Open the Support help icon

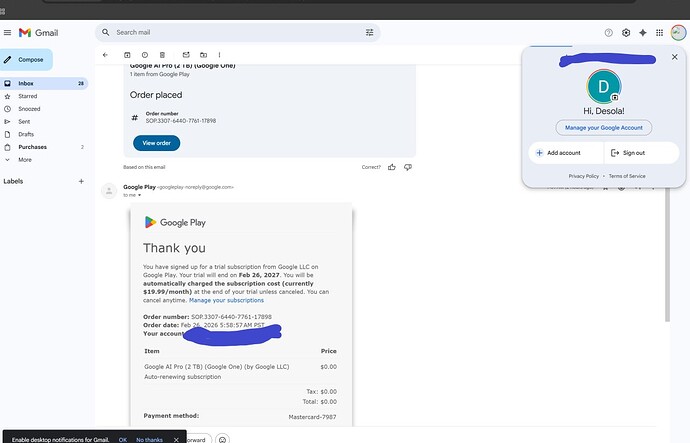(x=609, y=33)
